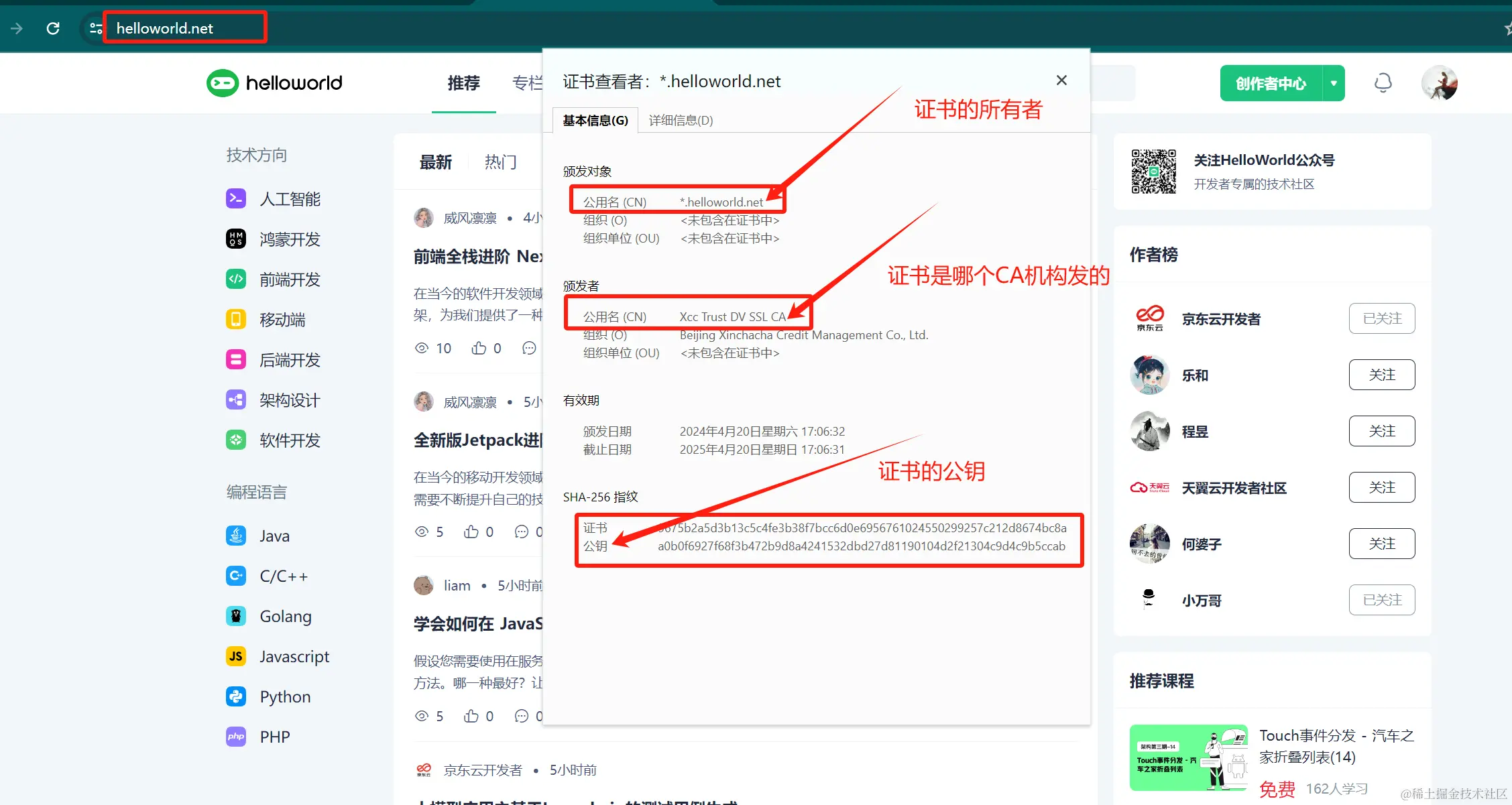
Task: Follow 天翼云开发者社区
Action: pyautogui.click(x=1381, y=487)
